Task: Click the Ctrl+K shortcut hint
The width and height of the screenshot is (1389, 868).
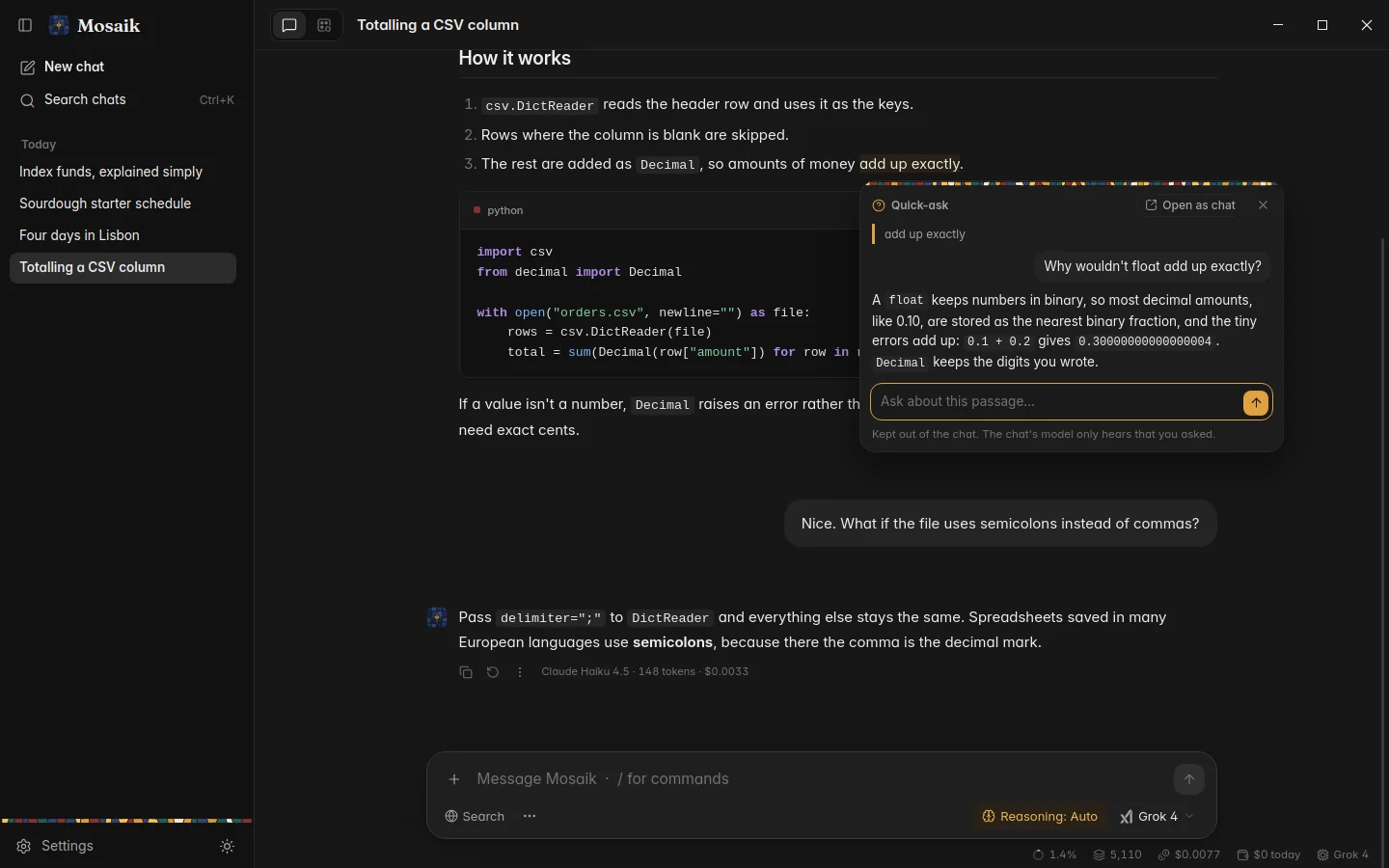Action: pyautogui.click(x=217, y=100)
